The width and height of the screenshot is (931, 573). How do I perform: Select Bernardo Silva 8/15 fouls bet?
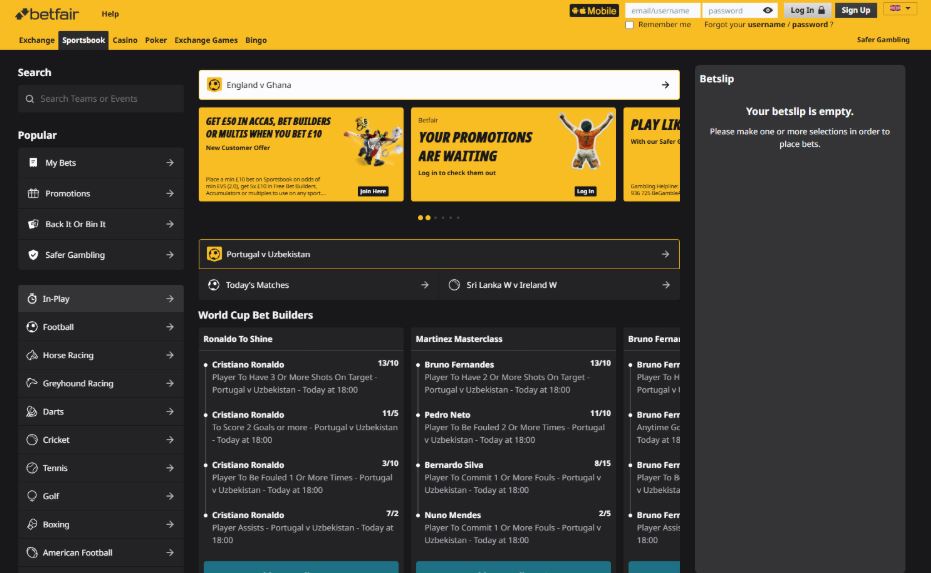click(514, 477)
